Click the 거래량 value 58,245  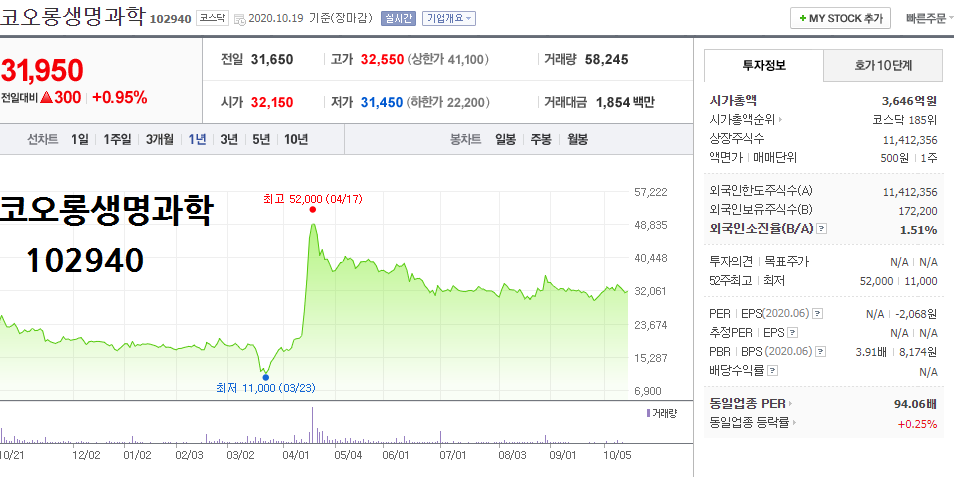click(606, 60)
